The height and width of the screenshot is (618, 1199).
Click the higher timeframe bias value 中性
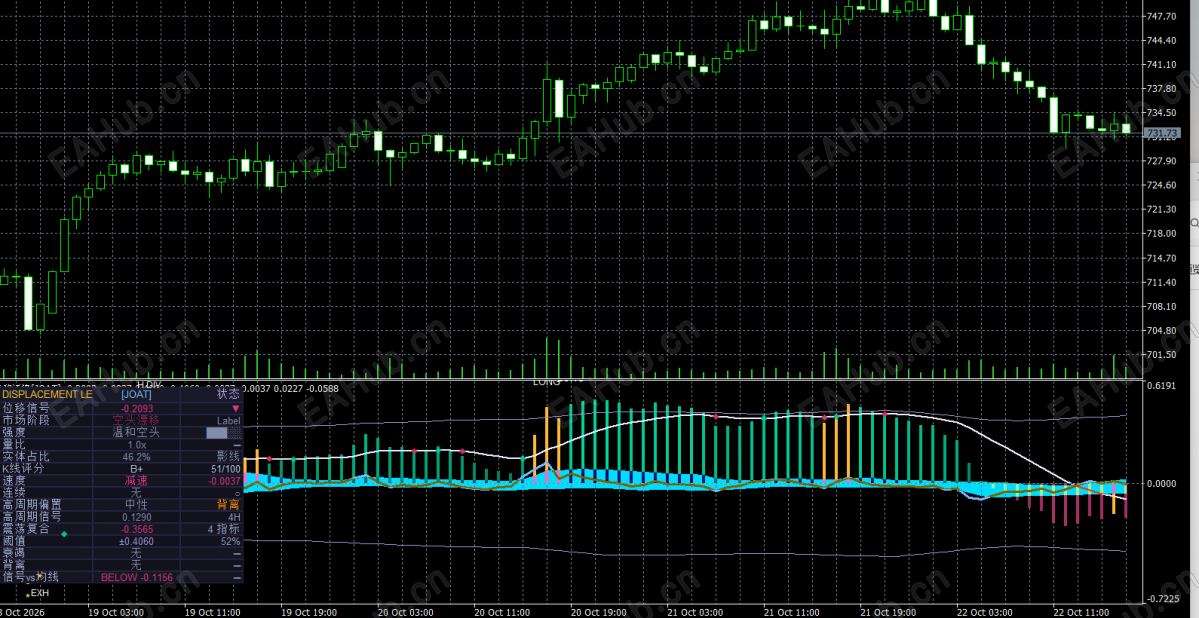[137, 505]
